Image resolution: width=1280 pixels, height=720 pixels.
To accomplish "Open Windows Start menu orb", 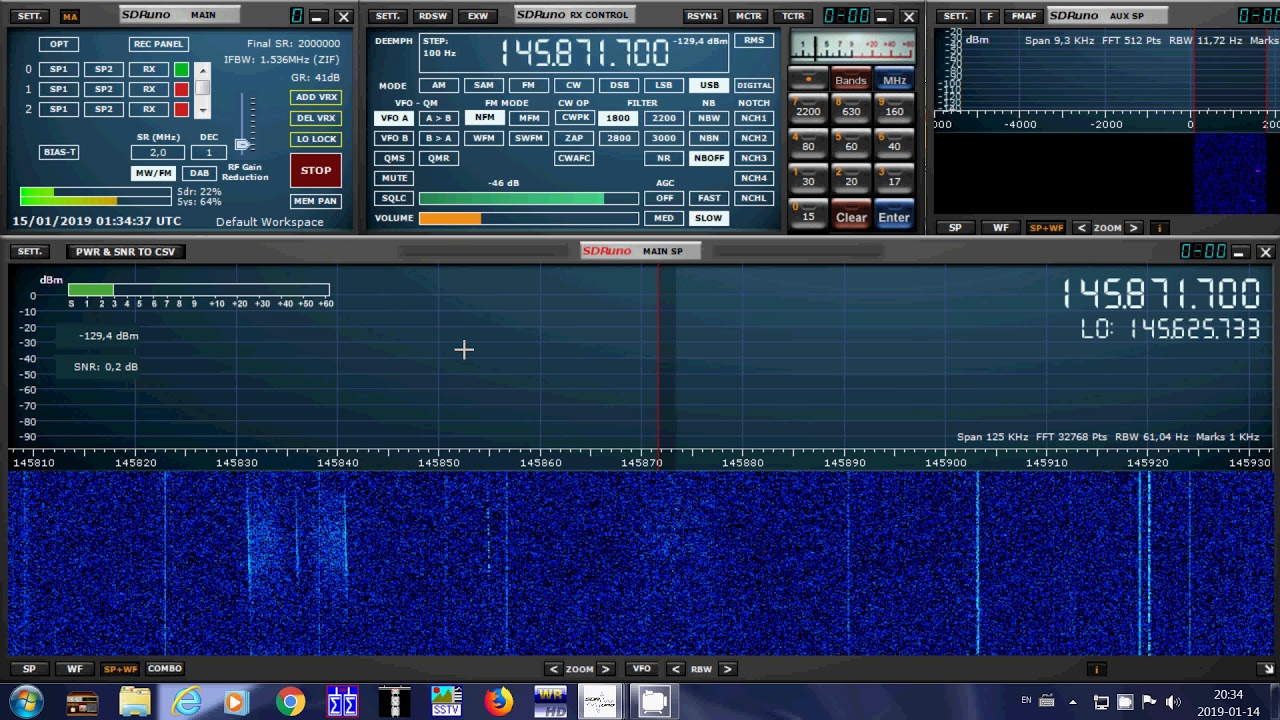I will [27, 702].
